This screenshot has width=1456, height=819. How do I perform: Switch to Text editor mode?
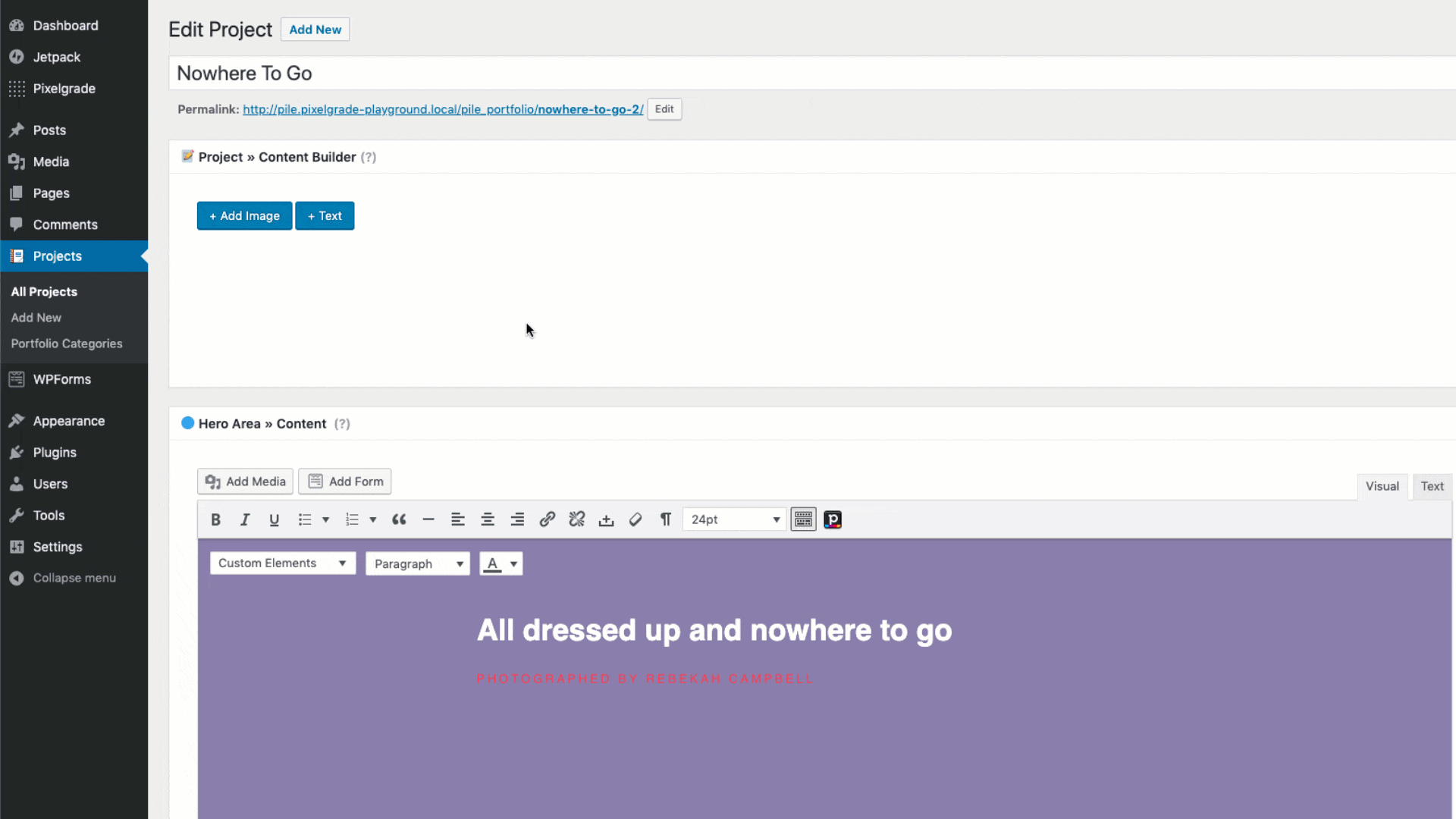1432,486
